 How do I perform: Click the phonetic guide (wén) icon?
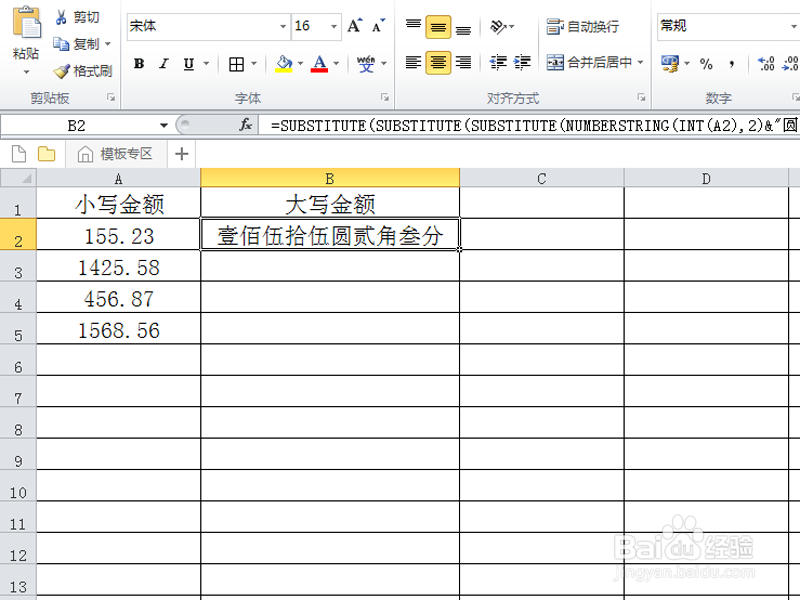pyautogui.click(x=366, y=64)
